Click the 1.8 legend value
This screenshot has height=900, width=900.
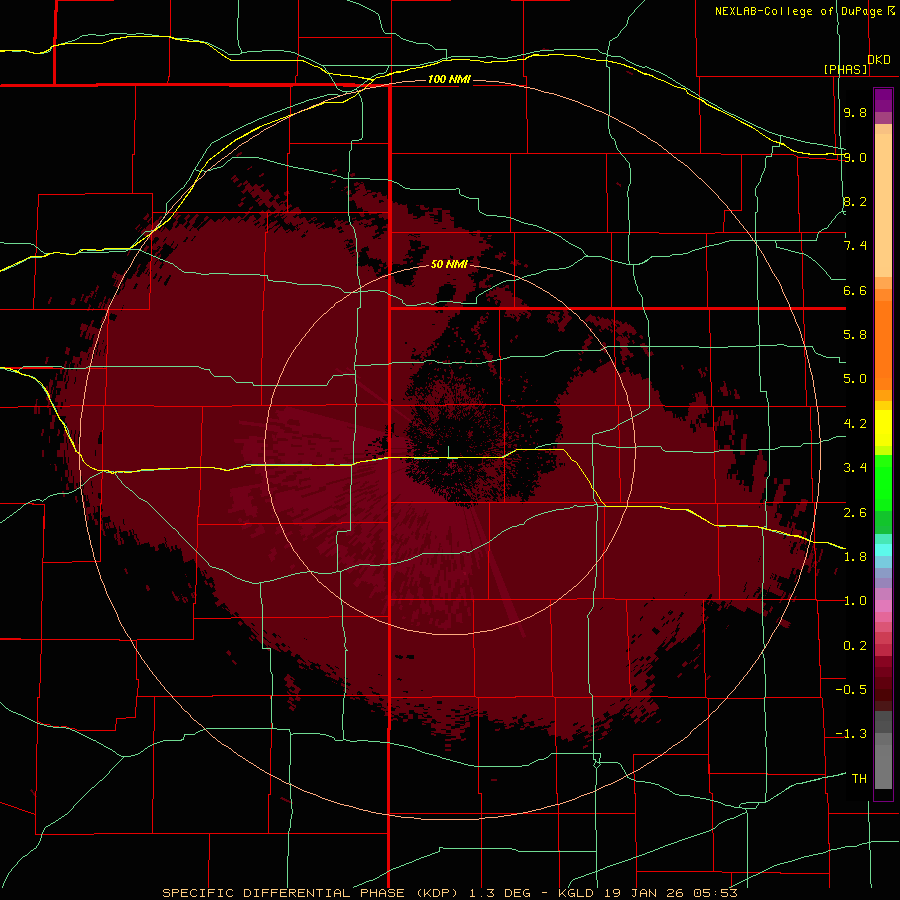(x=855, y=557)
